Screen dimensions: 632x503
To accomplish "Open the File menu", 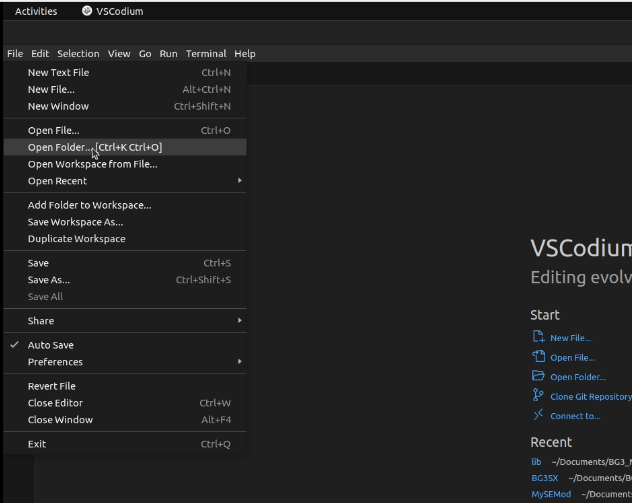I will click(x=15, y=54).
